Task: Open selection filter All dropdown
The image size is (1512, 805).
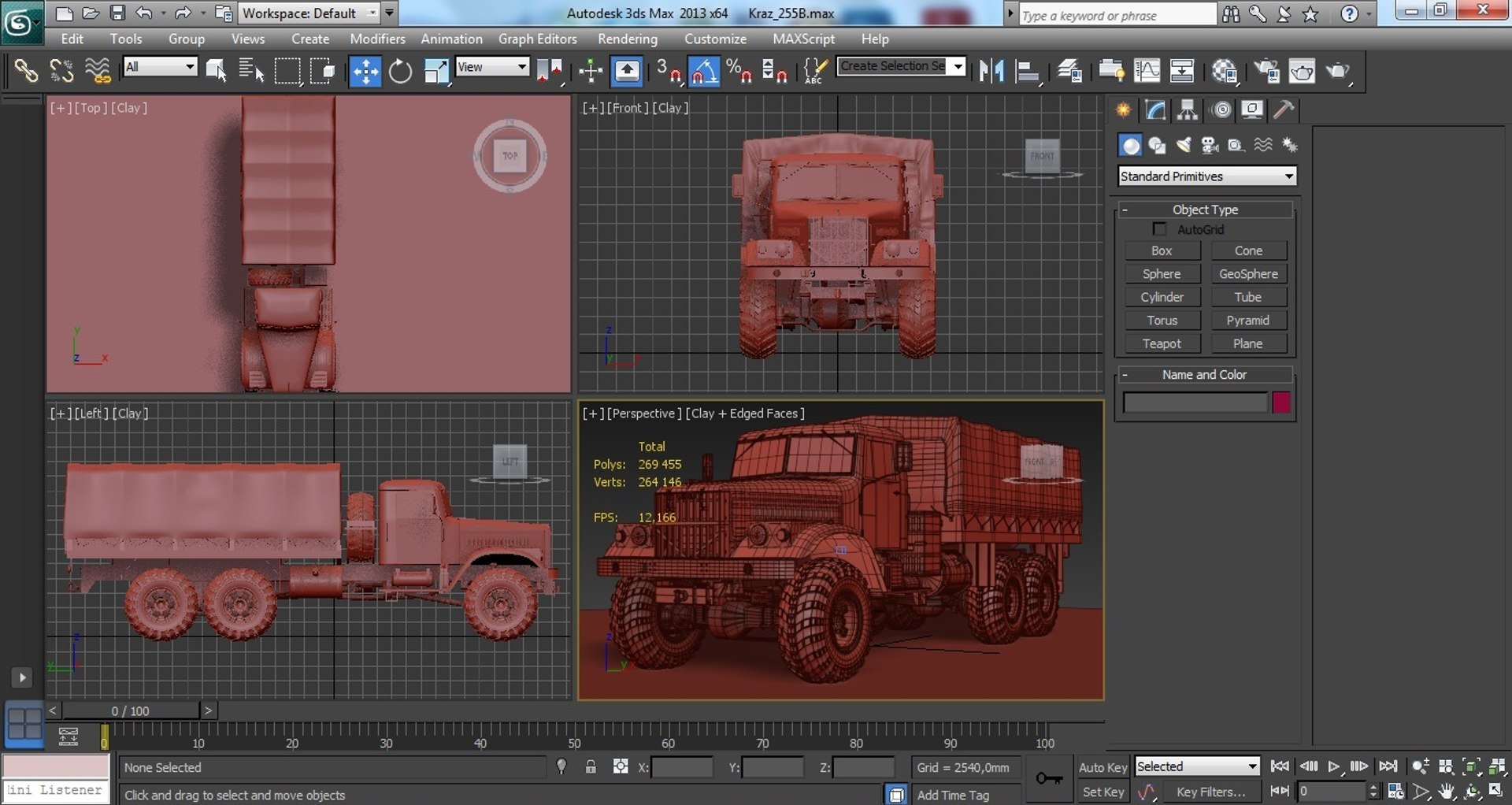Action: point(161,67)
